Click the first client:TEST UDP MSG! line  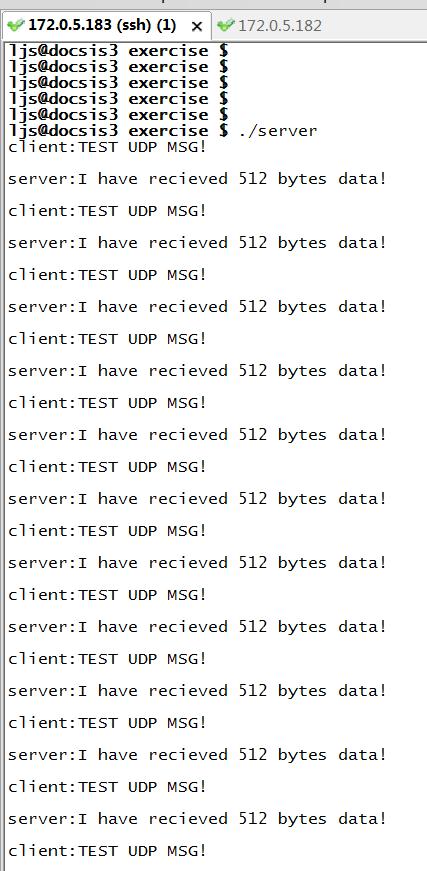coord(107,148)
